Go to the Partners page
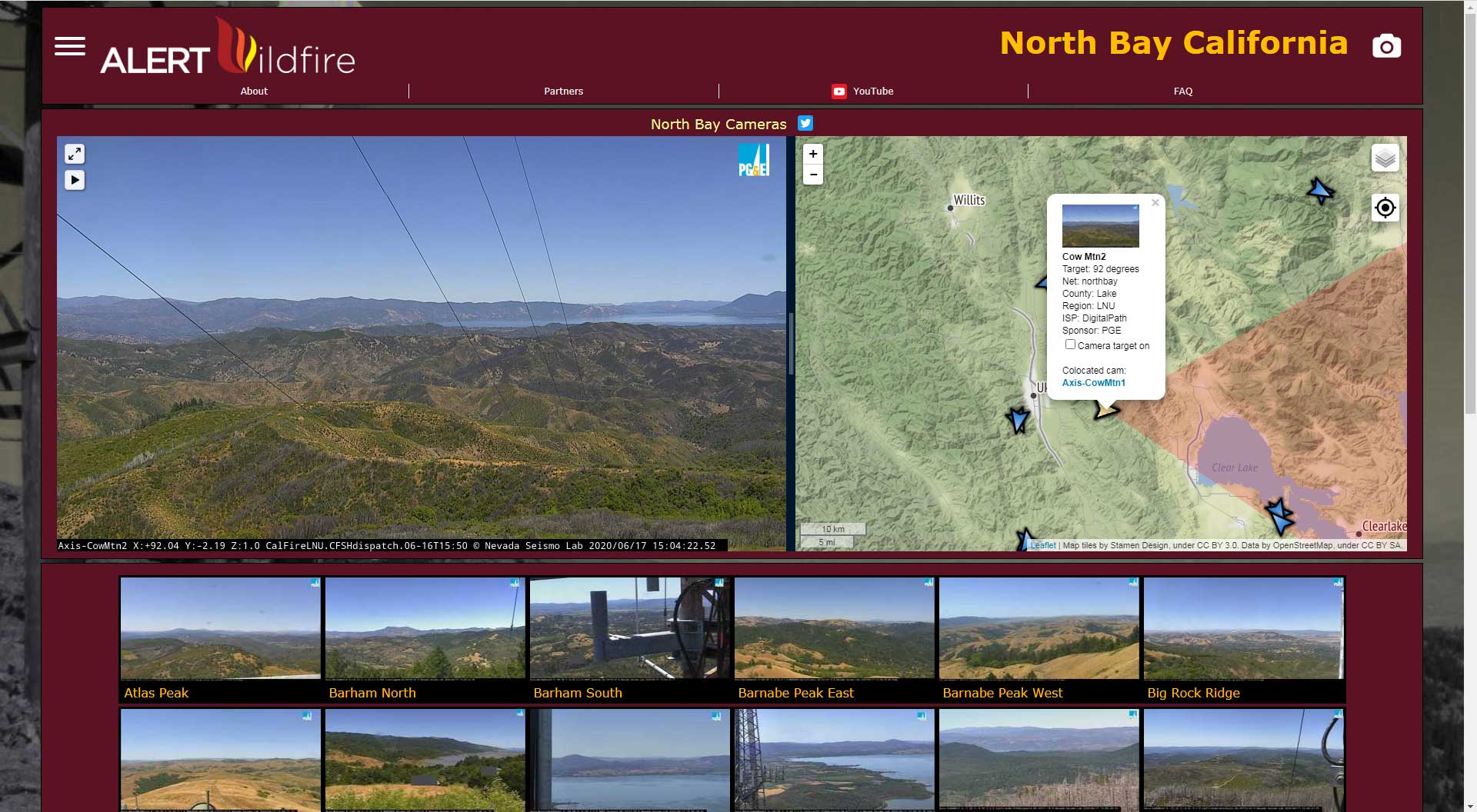The width and height of the screenshot is (1477, 812). pyautogui.click(x=563, y=91)
